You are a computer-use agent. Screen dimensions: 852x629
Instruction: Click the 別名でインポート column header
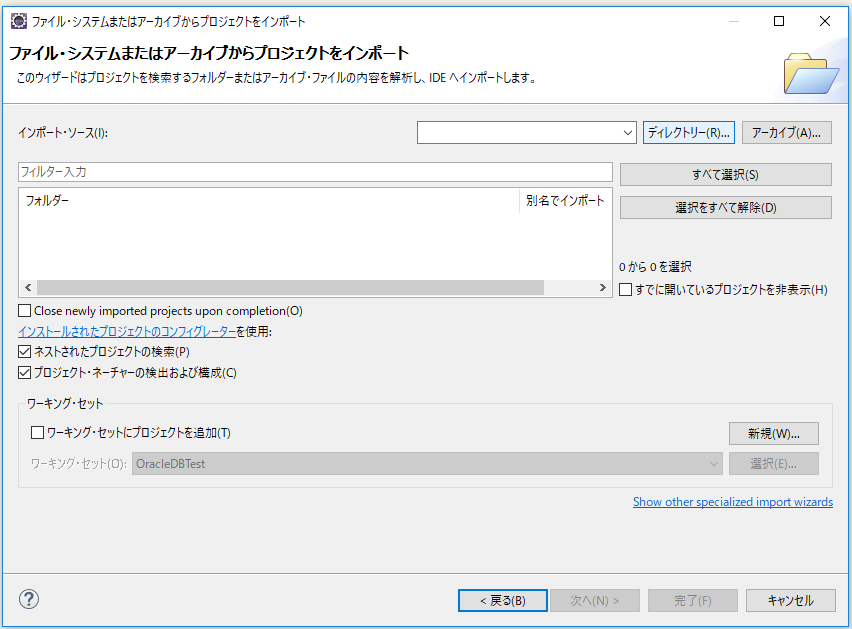[x=565, y=200]
